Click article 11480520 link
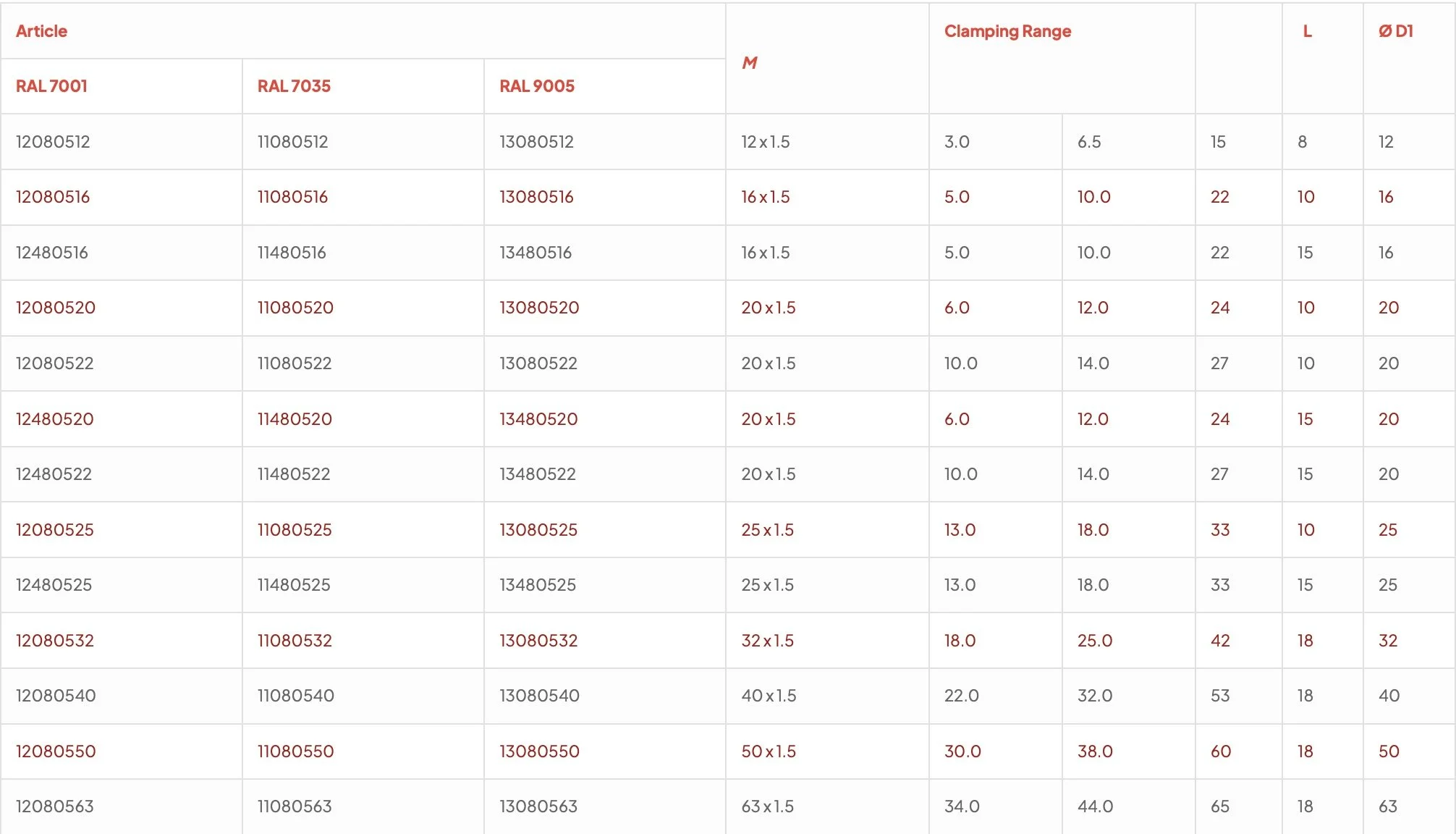 295,419
